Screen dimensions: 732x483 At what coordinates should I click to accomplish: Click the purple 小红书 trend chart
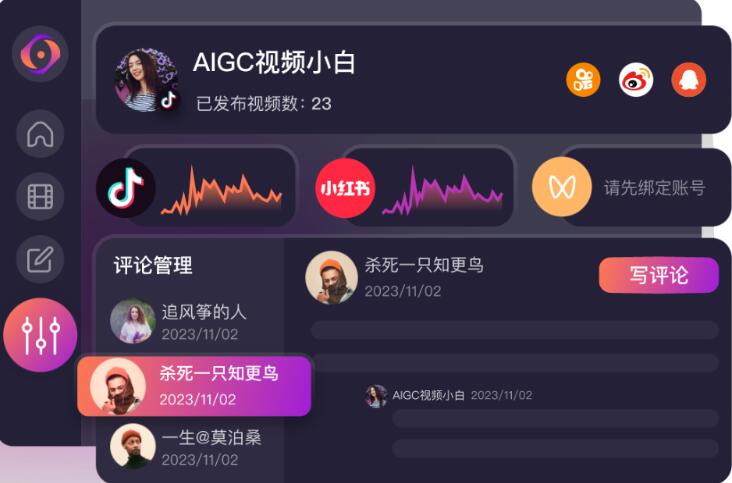coord(443,190)
